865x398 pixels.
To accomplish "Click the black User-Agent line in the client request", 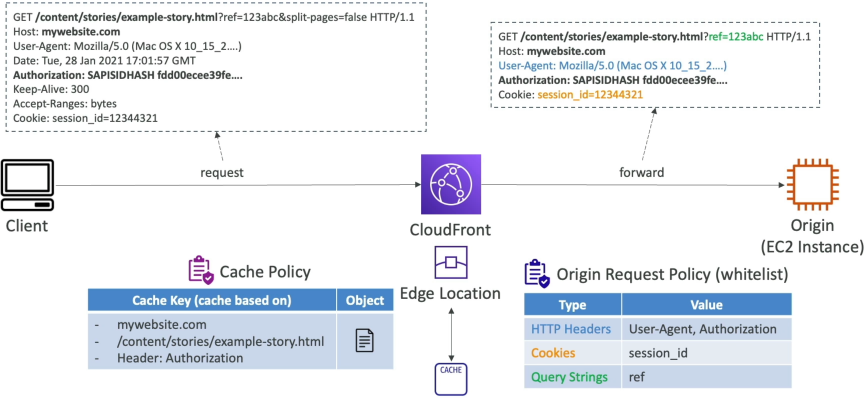I will pyautogui.click(x=127, y=46).
